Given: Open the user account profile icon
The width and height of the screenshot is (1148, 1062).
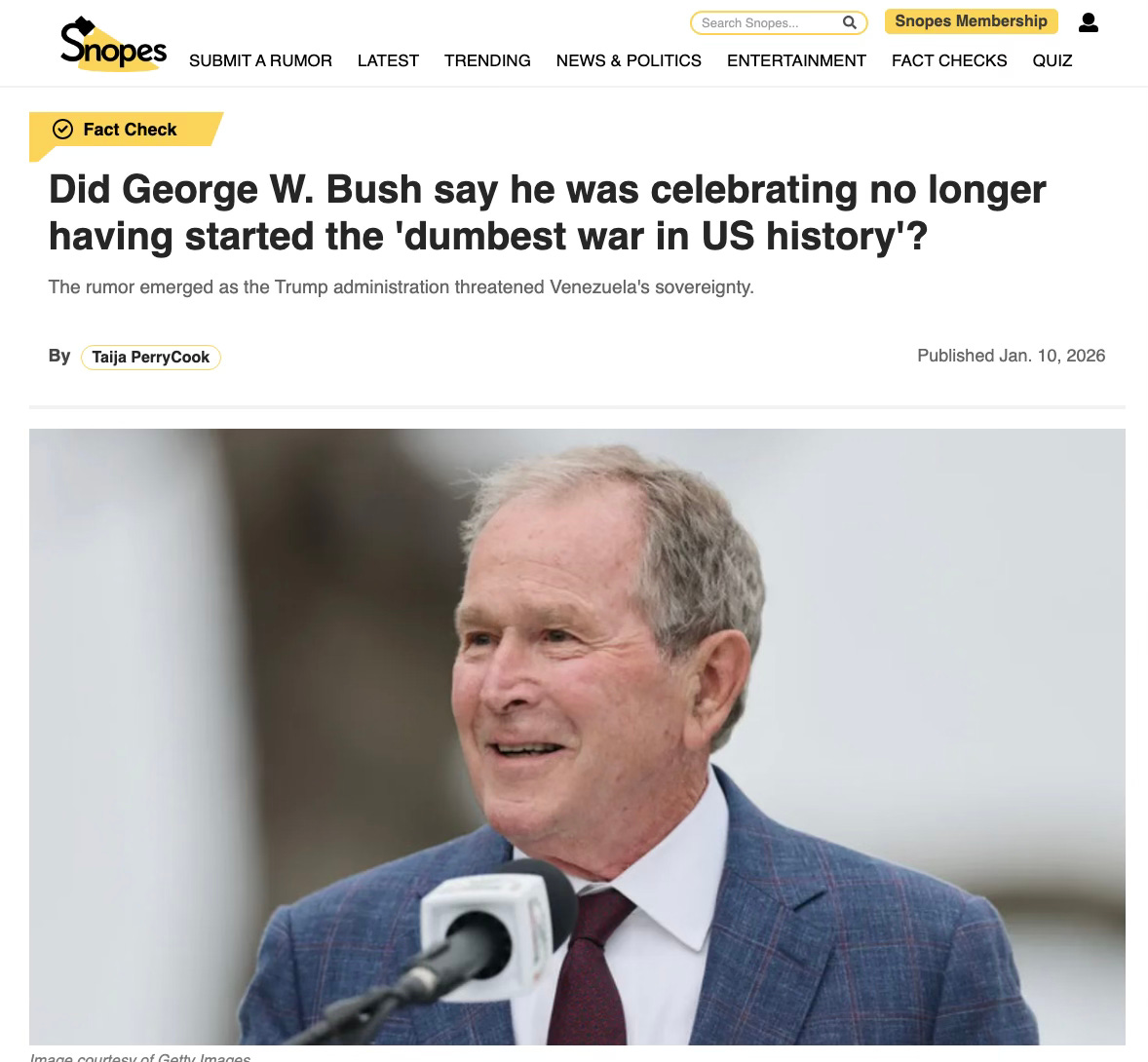Looking at the screenshot, I should pyautogui.click(x=1088, y=22).
